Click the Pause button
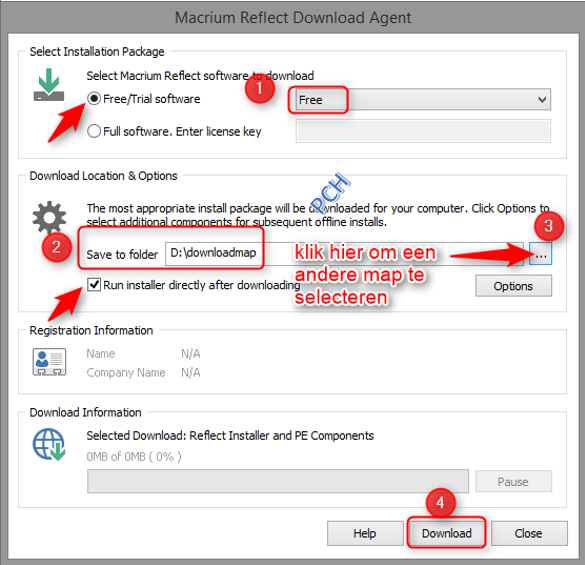 (513, 481)
